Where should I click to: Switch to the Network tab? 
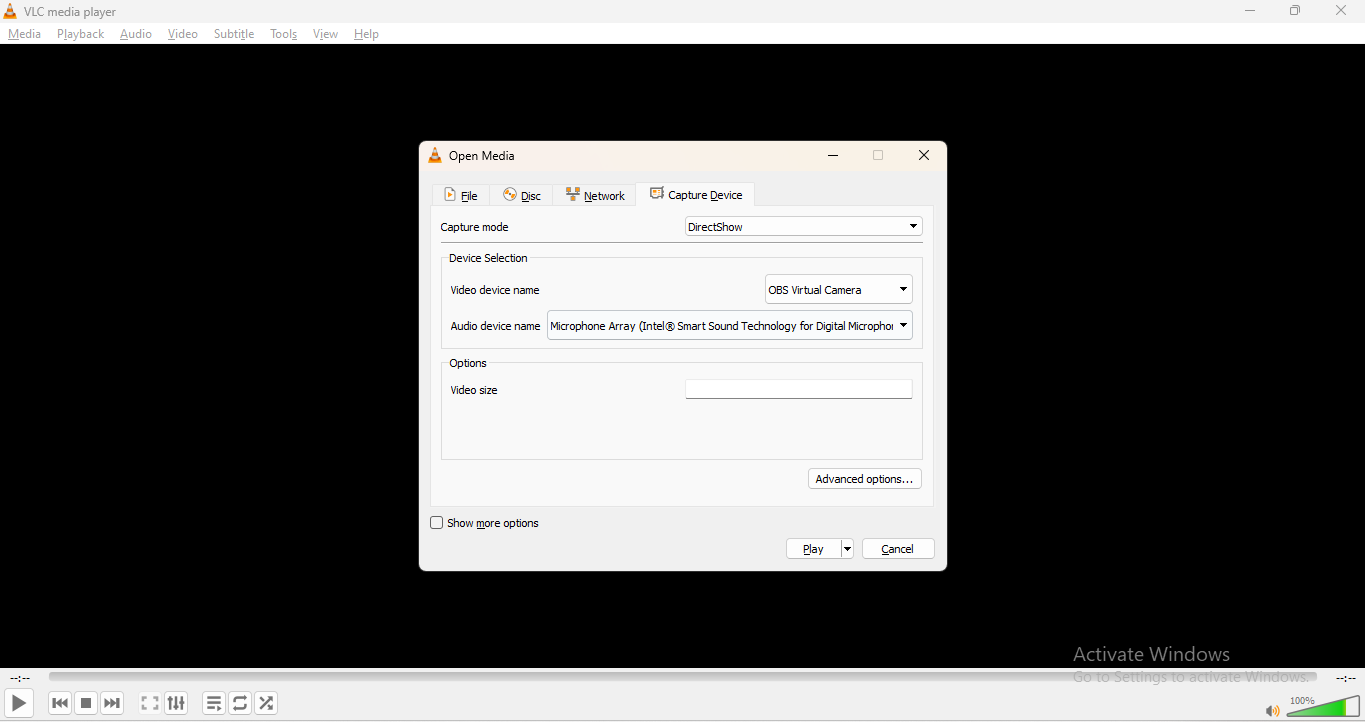tap(595, 196)
